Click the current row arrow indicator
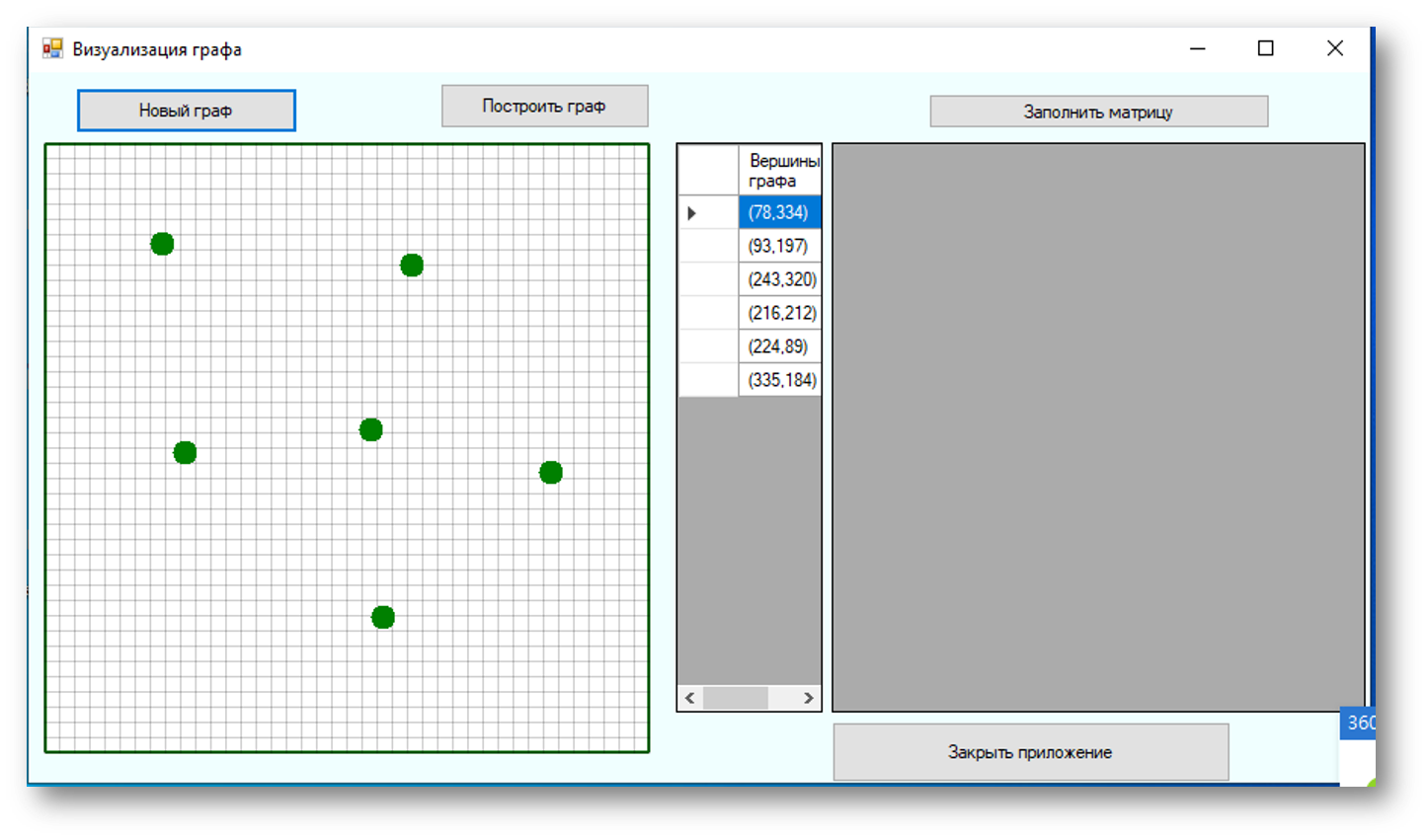Screen dimensions: 1428x840 [x=692, y=213]
